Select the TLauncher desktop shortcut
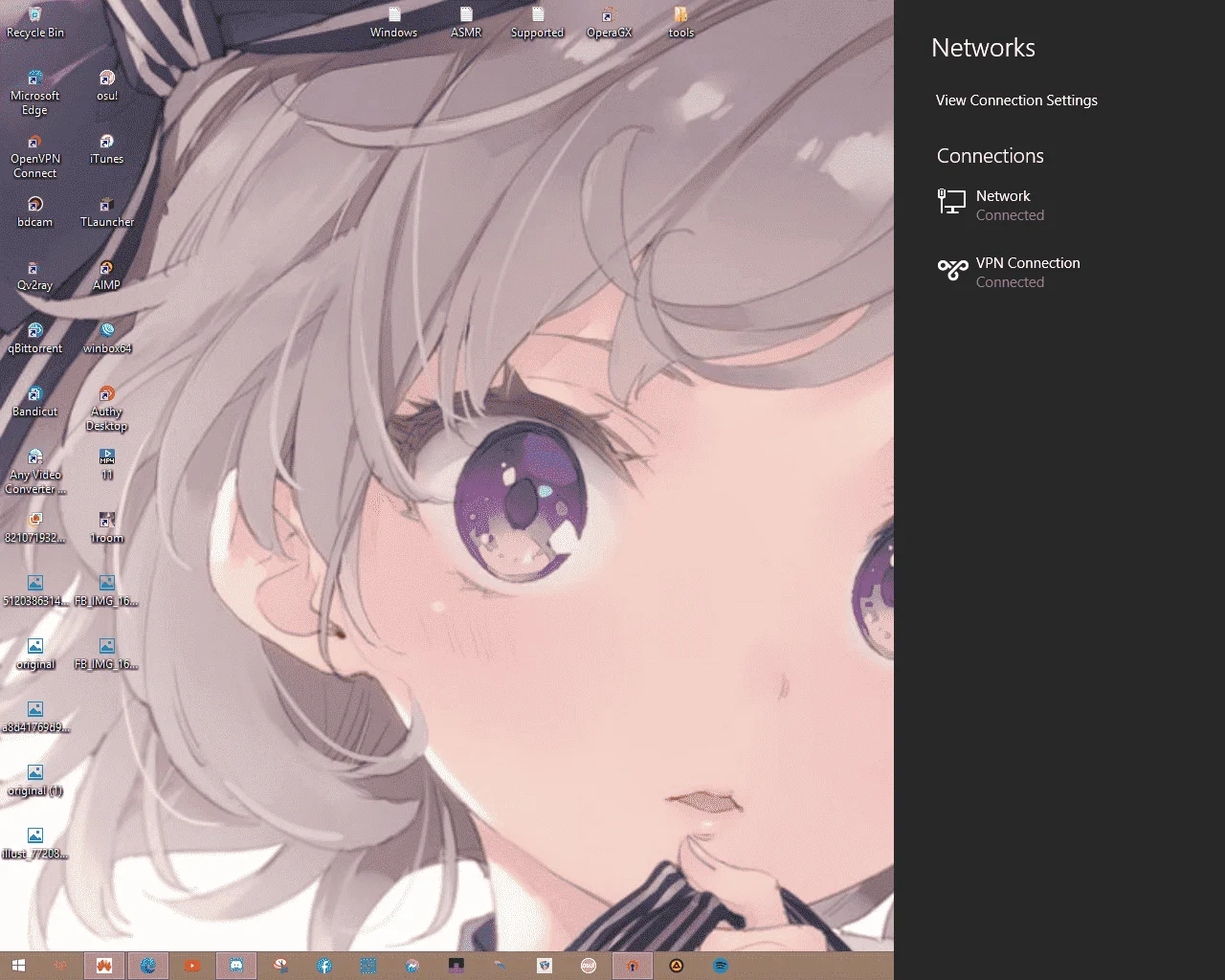Image resolution: width=1225 pixels, height=980 pixels. coord(107,212)
